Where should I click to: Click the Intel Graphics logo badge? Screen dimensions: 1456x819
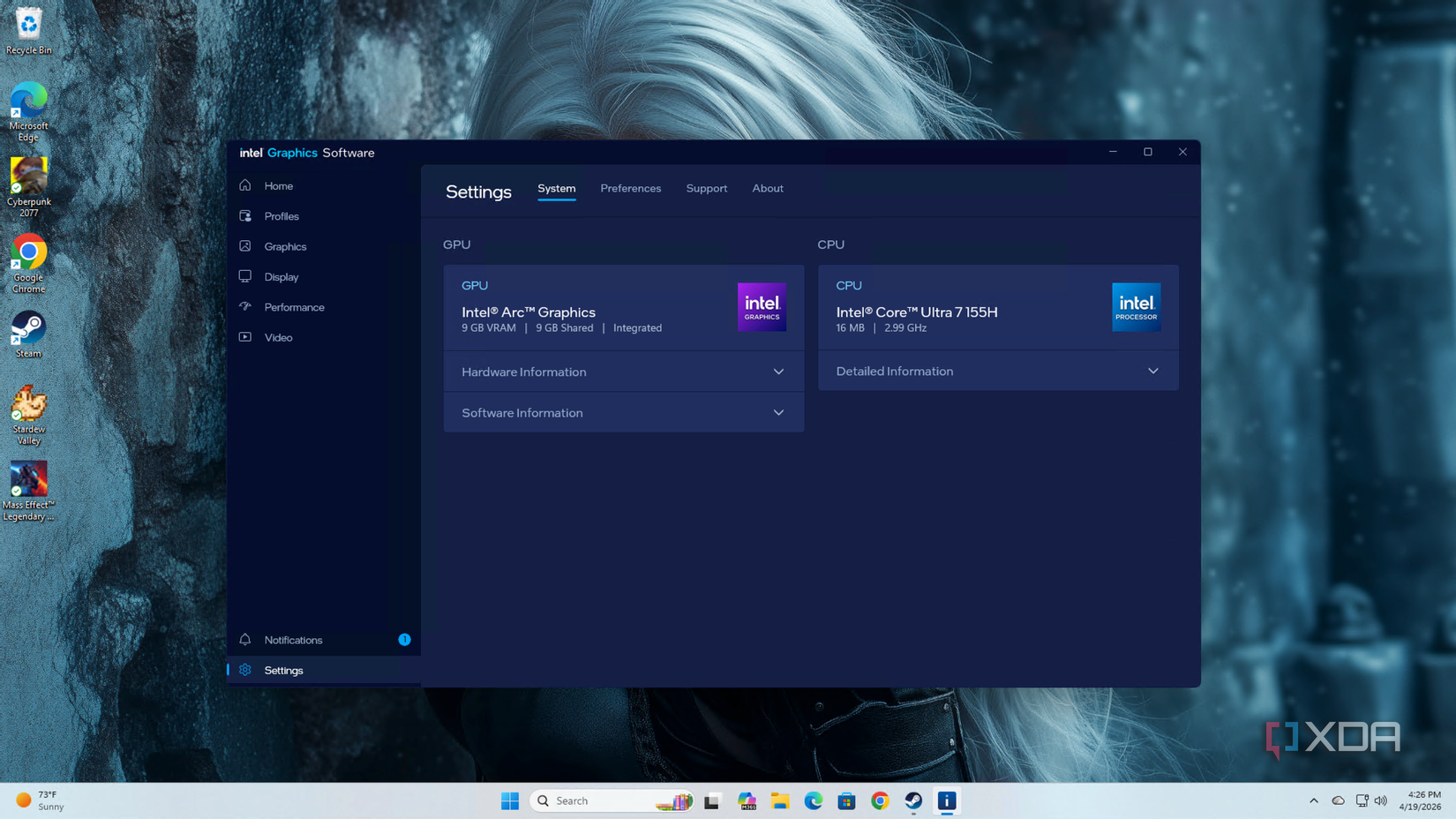(762, 307)
